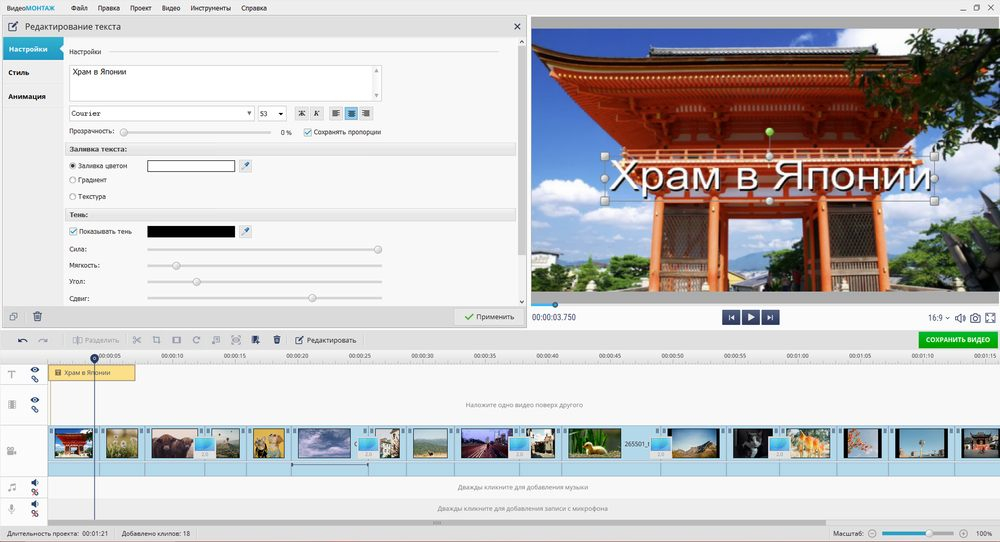Take a snapshot with camera icon
The height and width of the screenshot is (542, 1000).
(975, 318)
